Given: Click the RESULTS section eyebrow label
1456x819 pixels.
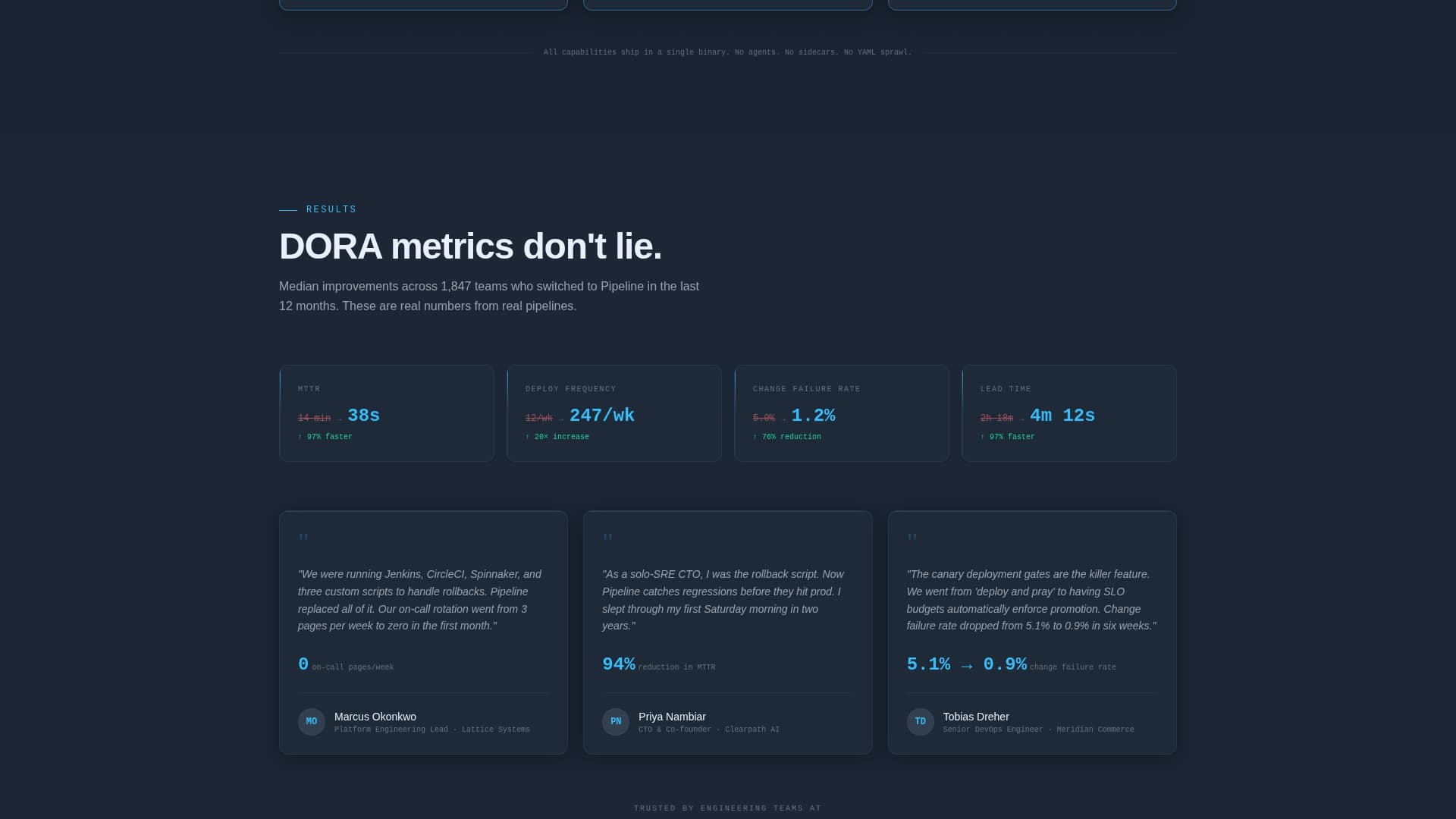Looking at the screenshot, I should (x=331, y=209).
